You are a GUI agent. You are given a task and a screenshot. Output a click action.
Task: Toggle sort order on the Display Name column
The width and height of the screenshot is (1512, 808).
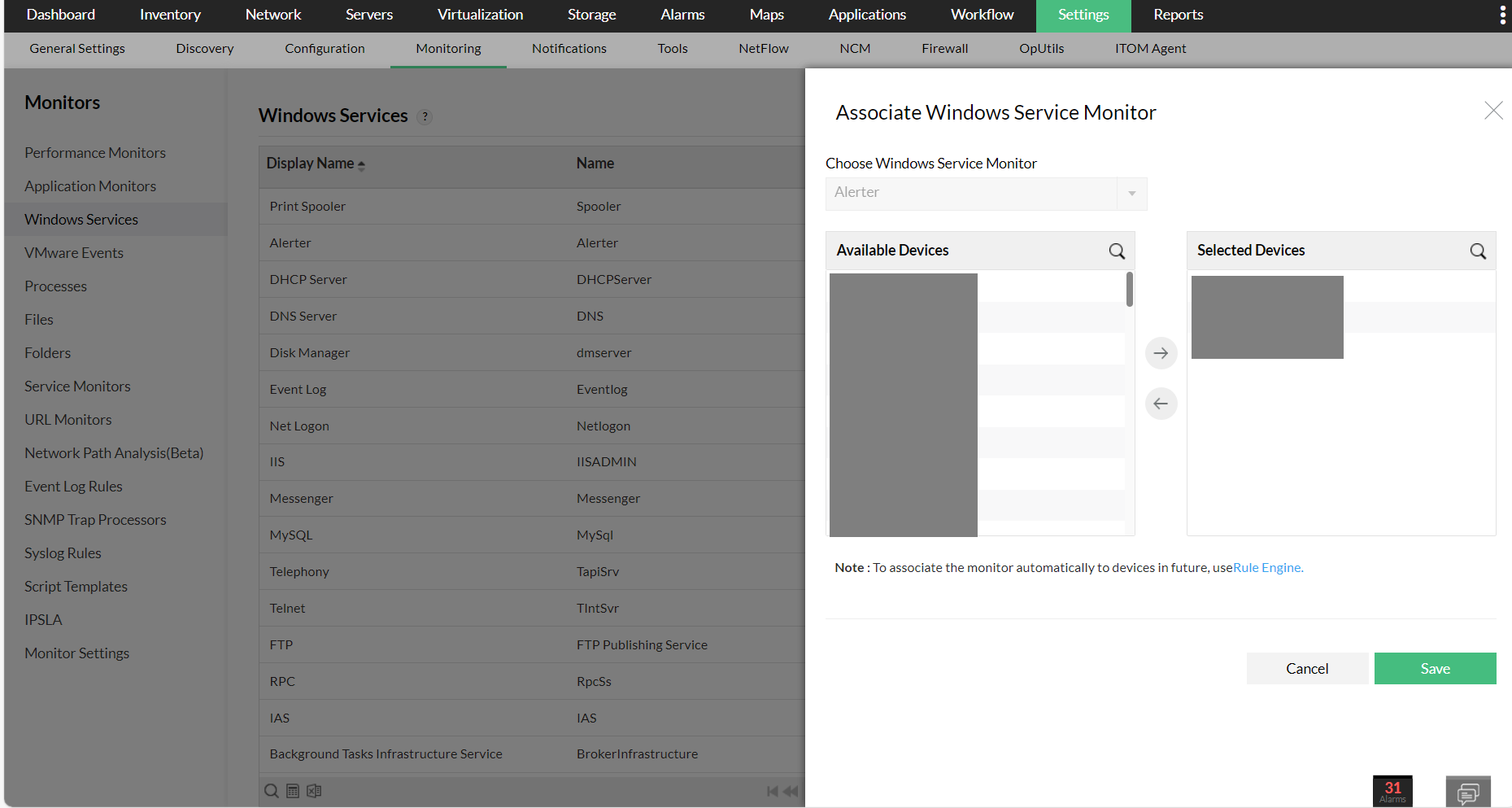tap(363, 164)
